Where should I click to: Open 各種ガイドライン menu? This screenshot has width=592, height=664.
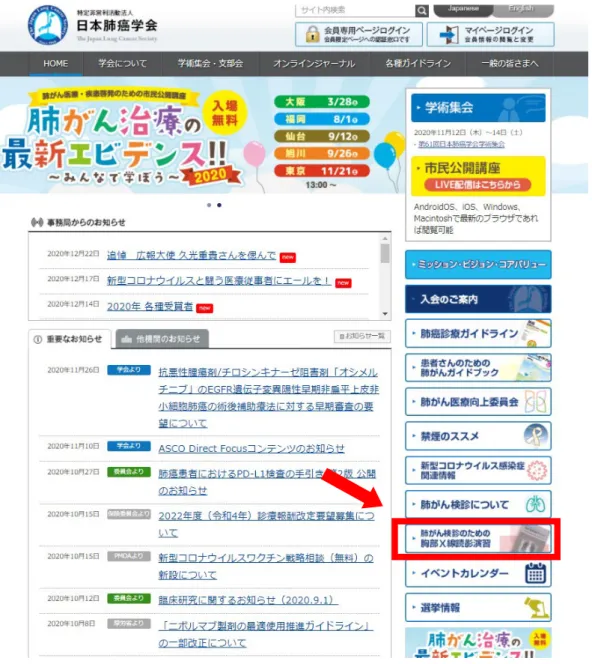pos(418,64)
